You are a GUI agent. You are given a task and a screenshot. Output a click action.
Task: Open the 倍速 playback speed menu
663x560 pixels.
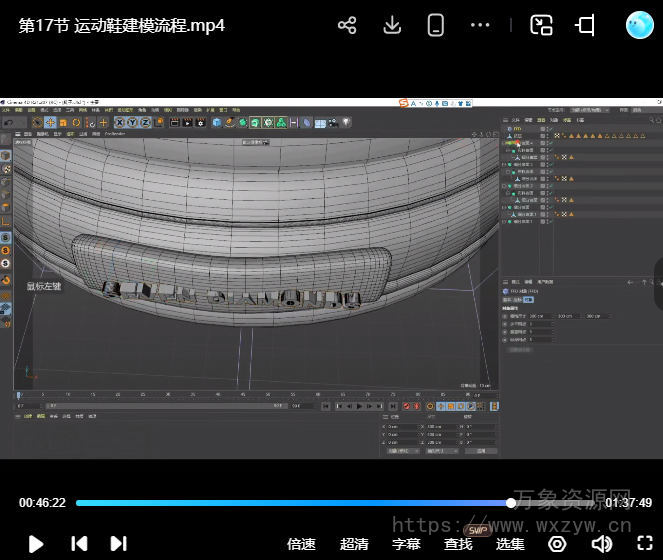coord(302,544)
